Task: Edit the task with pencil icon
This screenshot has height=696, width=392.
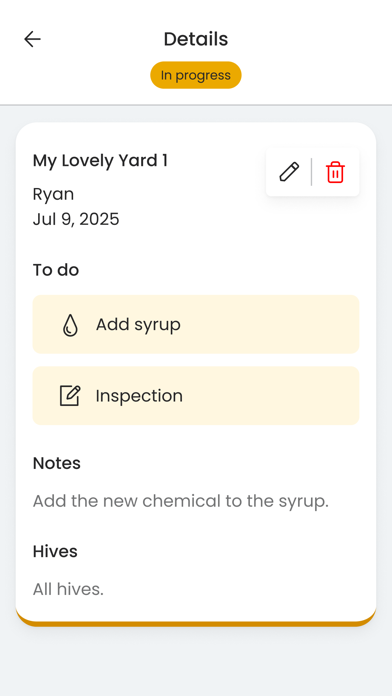Action: (289, 172)
